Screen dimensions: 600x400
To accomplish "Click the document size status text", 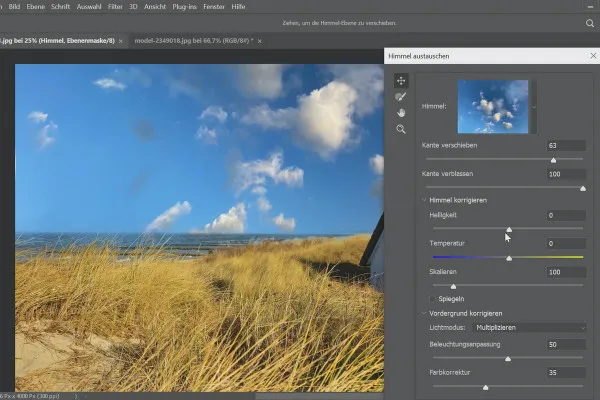I will pos(30,396).
